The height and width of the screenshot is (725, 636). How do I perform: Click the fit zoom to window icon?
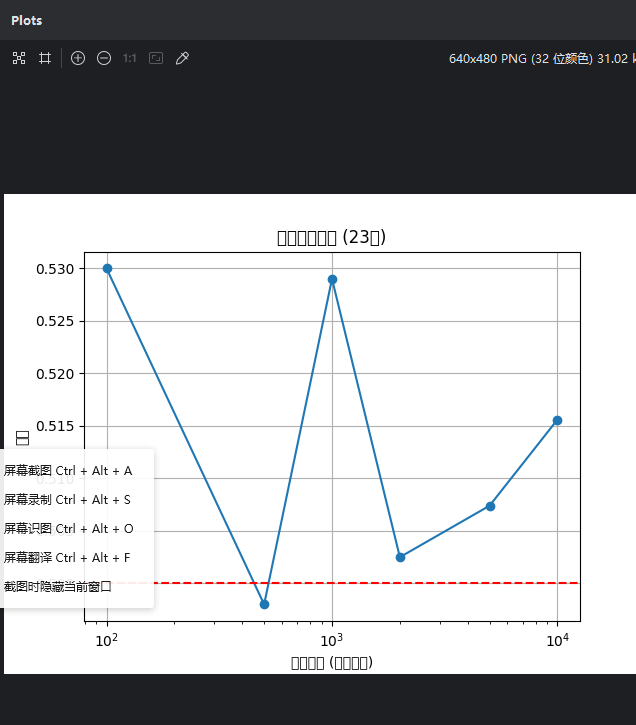(18, 59)
